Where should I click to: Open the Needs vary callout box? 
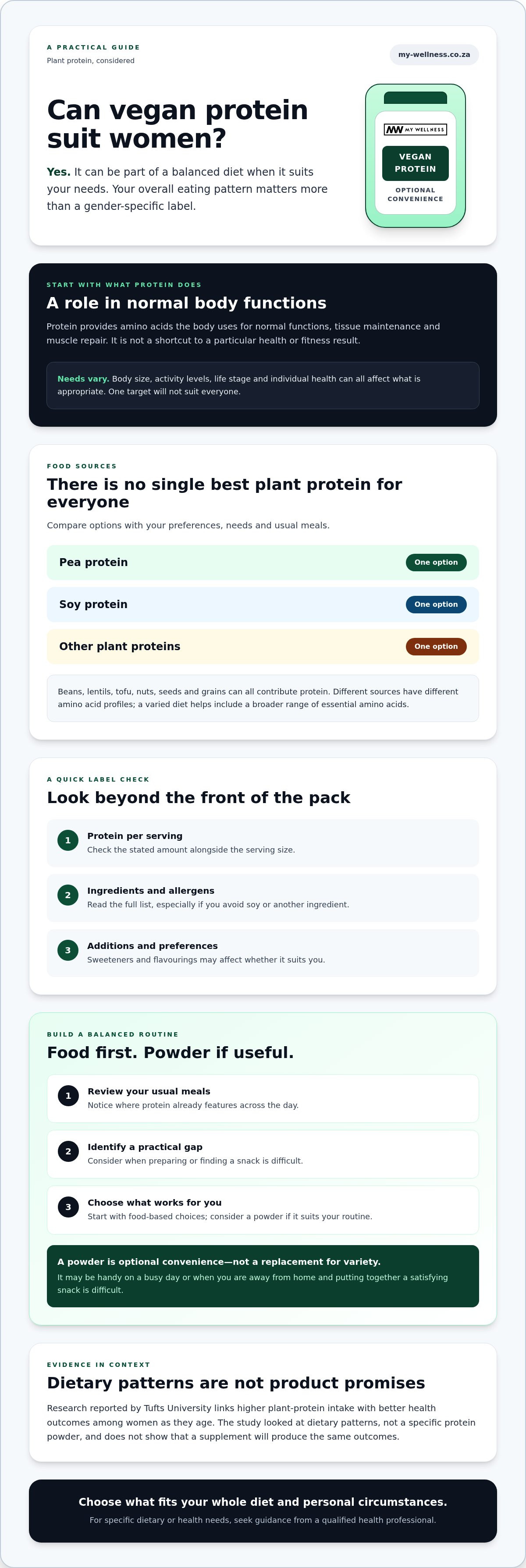point(263,385)
